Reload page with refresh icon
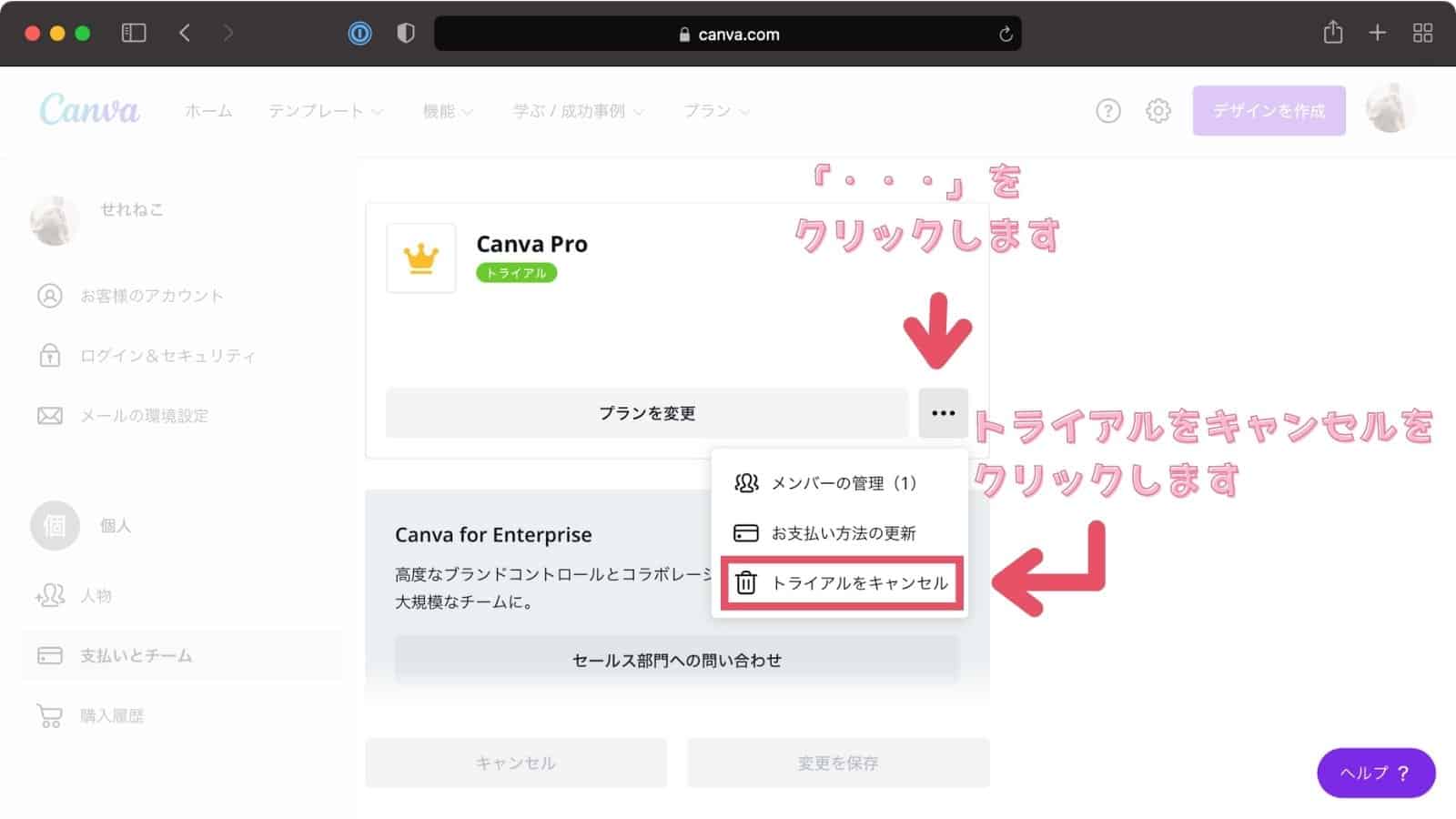1456x819 pixels. 1006,35
